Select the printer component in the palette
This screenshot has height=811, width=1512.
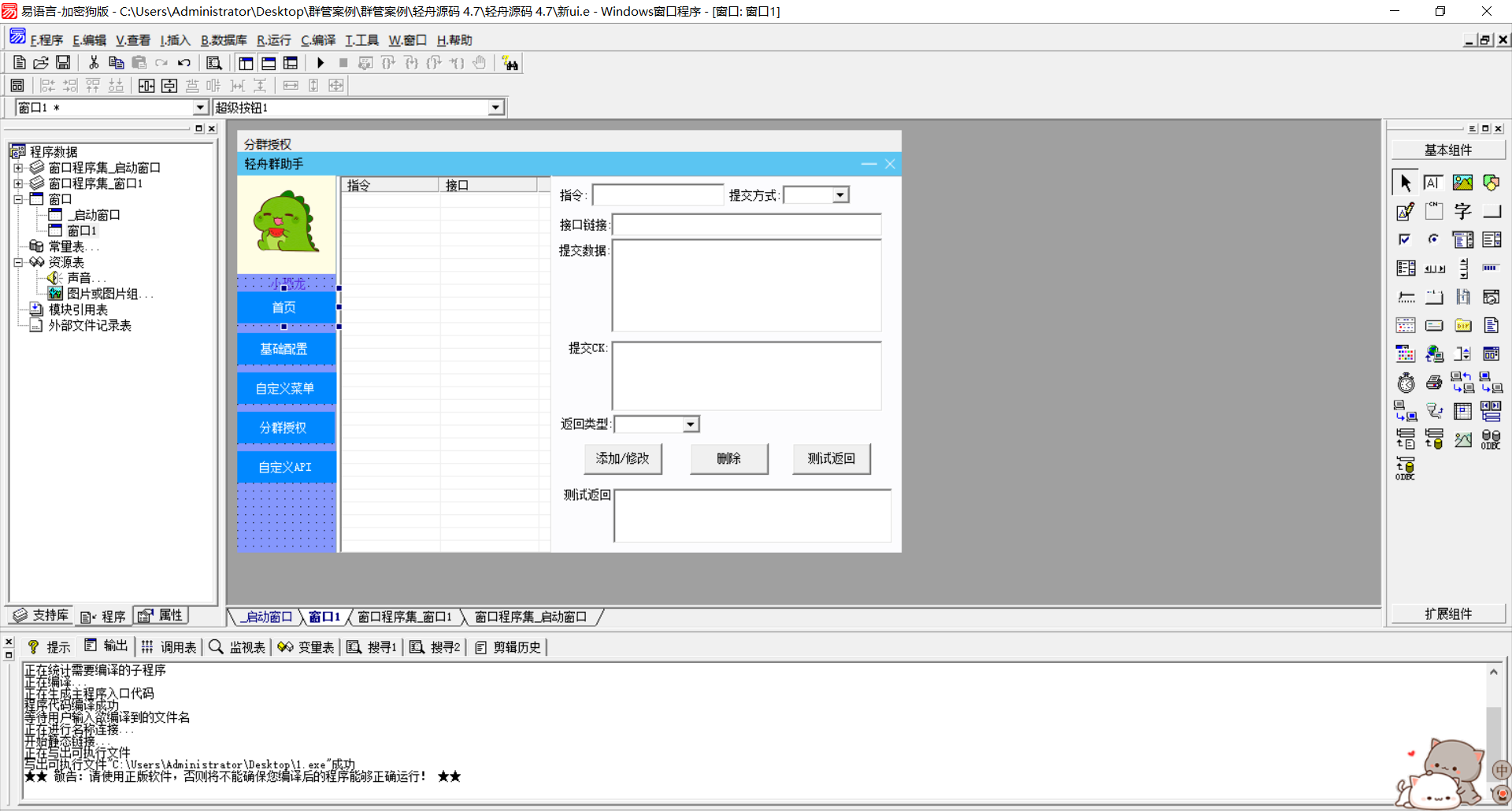tap(1434, 383)
